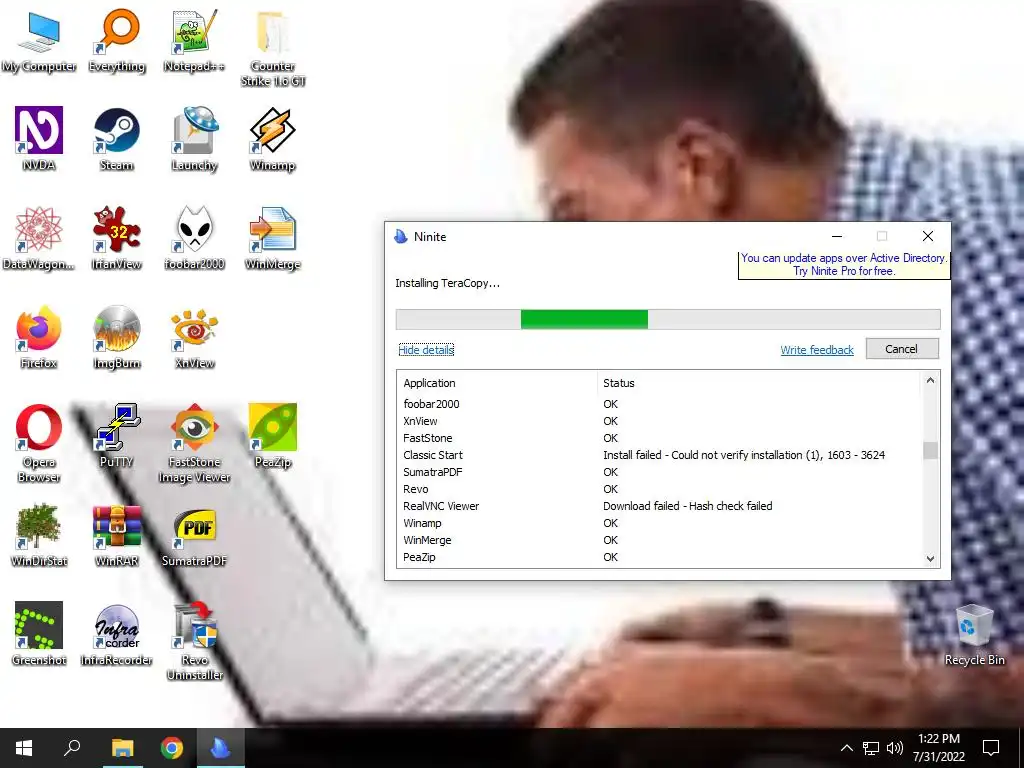Select the Winamp desktop shortcut
The height and width of the screenshot is (768, 1024).
coord(272,139)
